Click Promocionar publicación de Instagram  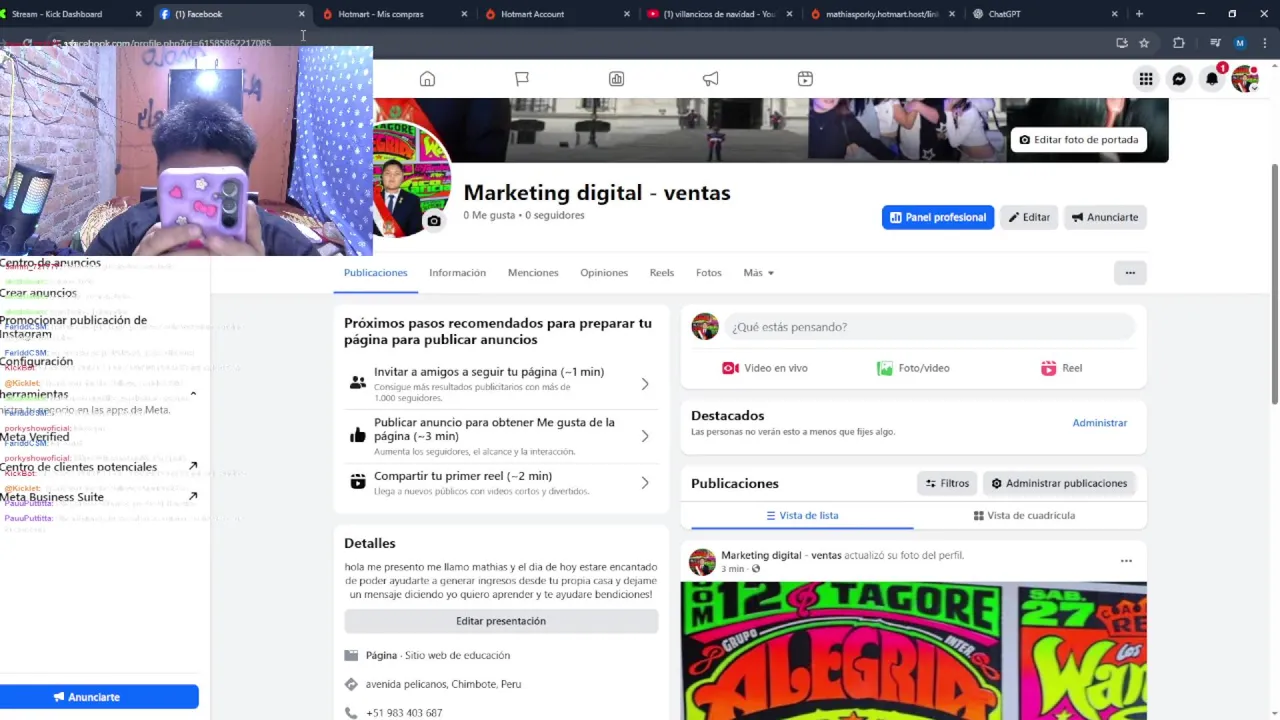[x=73, y=327]
